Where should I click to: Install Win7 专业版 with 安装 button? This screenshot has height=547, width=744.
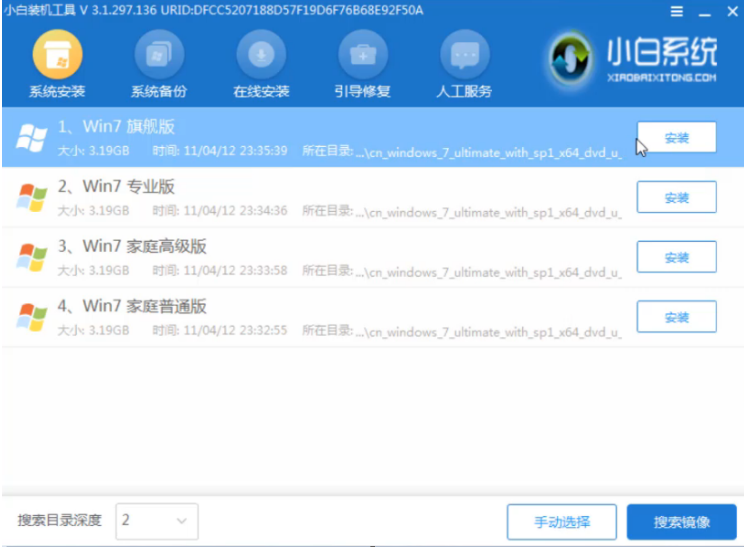point(677,197)
